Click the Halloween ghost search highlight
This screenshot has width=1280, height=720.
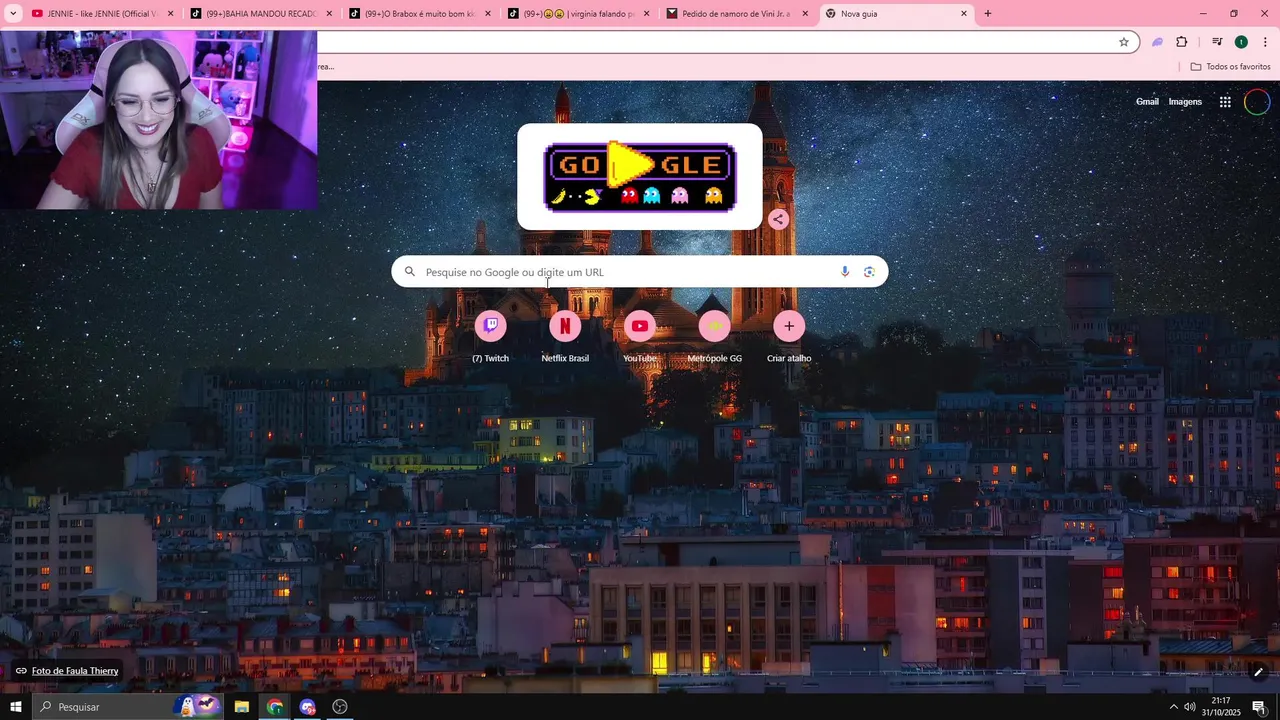point(198,706)
